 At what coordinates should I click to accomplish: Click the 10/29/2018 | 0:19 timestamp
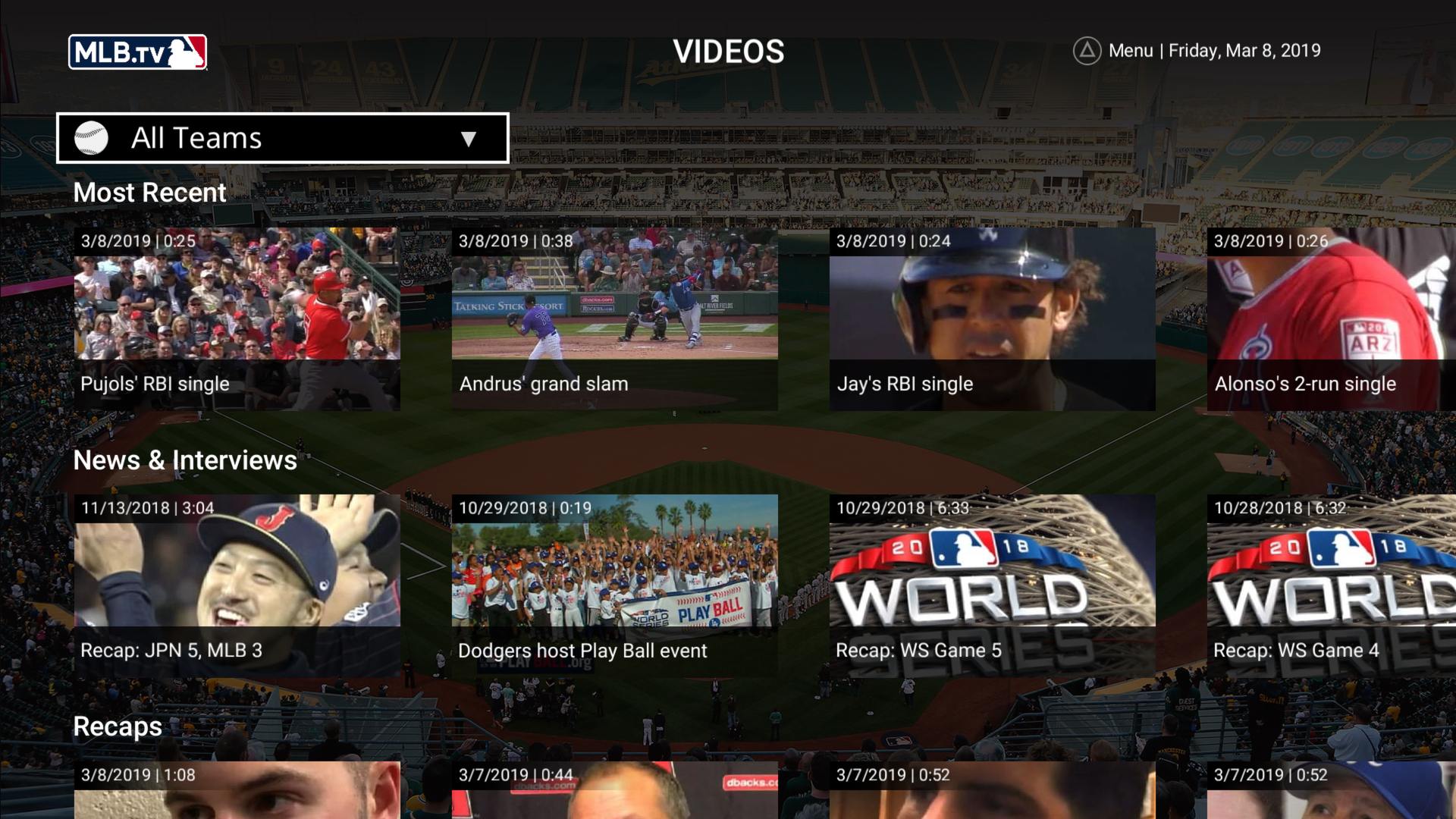(525, 508)
